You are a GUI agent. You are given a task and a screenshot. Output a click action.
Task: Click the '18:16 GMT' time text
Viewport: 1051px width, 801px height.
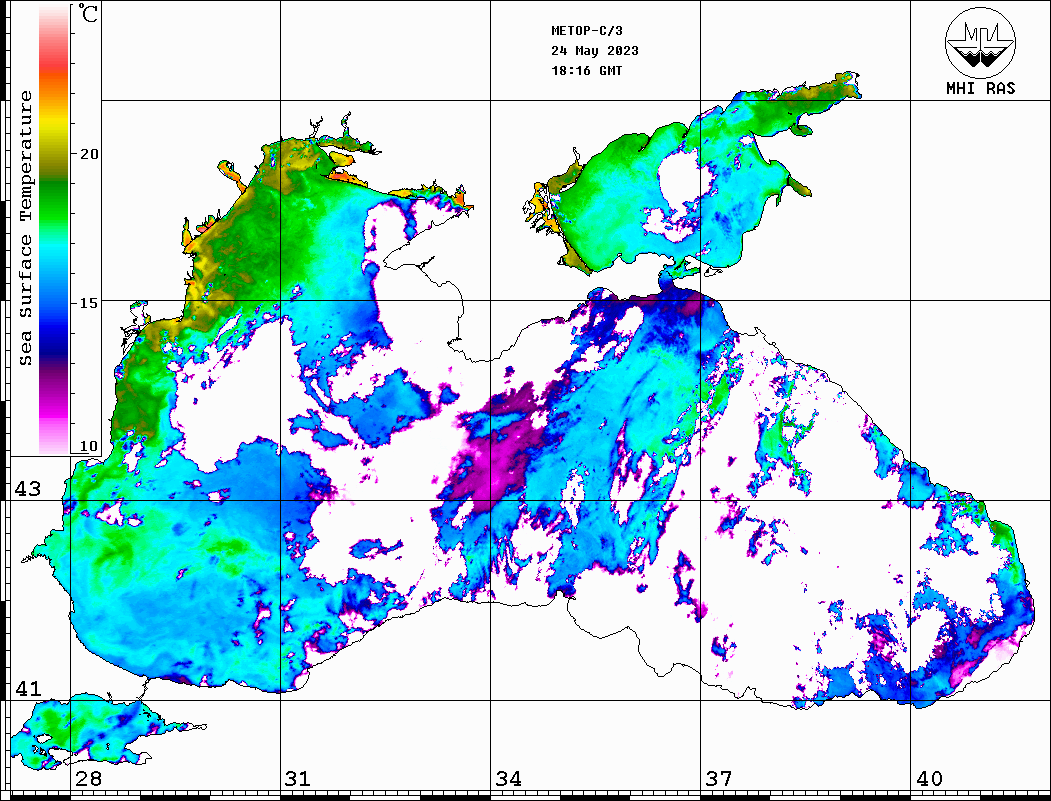[587, 70]
